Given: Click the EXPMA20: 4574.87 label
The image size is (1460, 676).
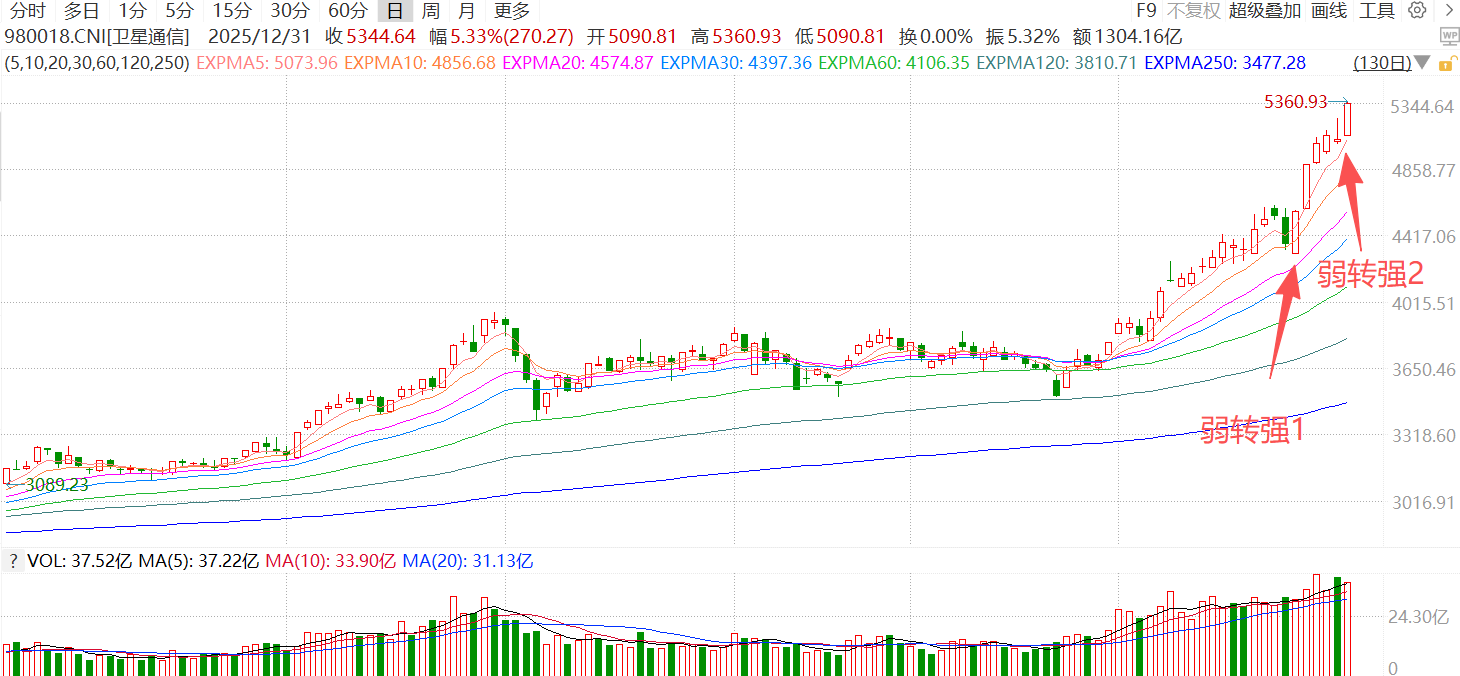Looking at the screenshot, I should pyautogui.click(x=579, y=63).
